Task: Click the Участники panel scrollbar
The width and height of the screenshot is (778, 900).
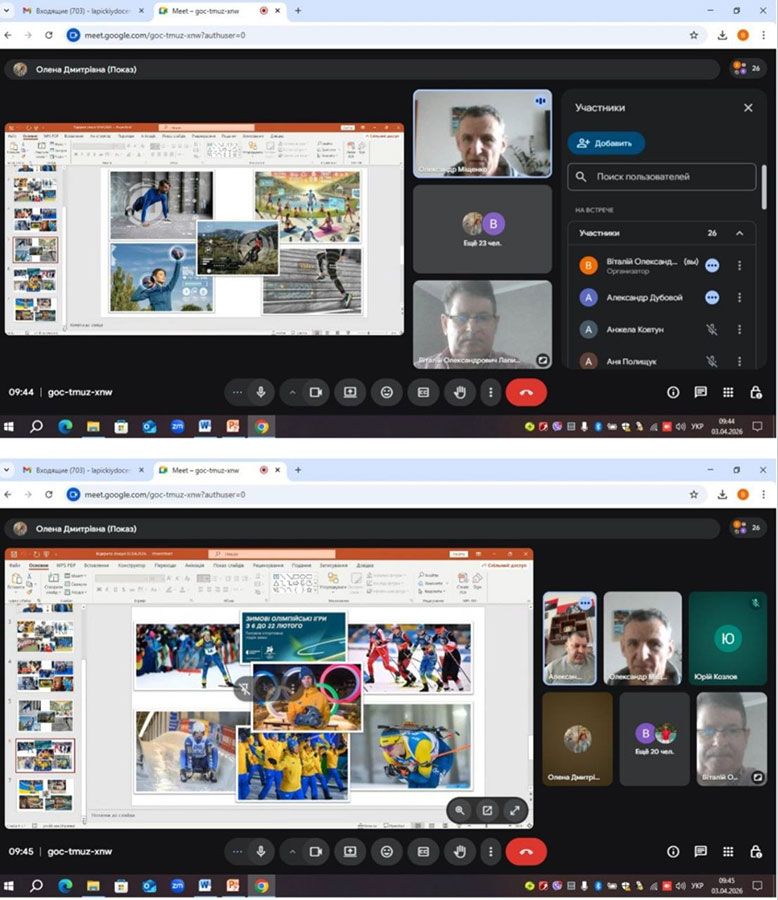Action: pos(764,187)
